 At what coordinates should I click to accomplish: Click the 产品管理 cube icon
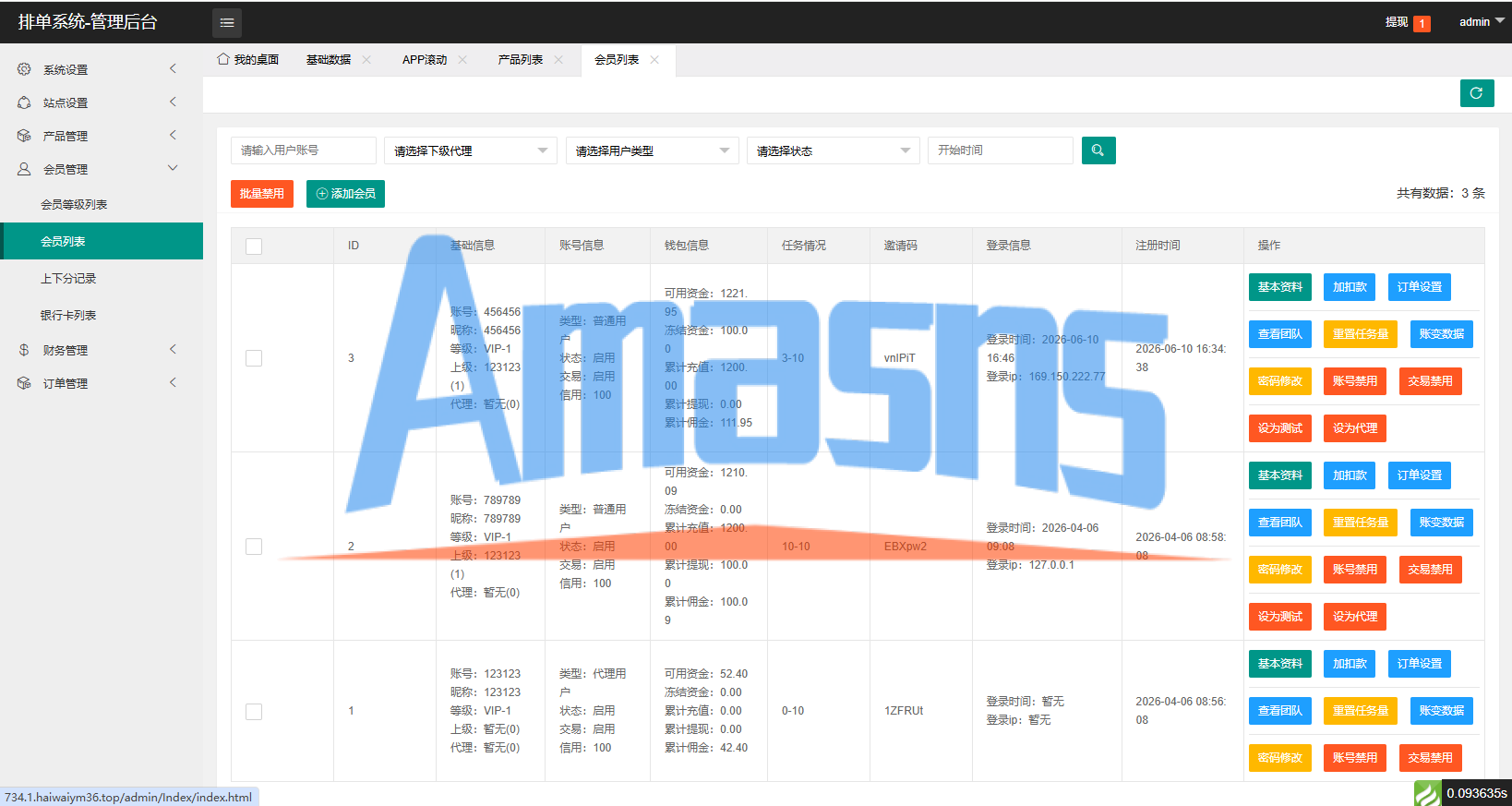[24, 136]
